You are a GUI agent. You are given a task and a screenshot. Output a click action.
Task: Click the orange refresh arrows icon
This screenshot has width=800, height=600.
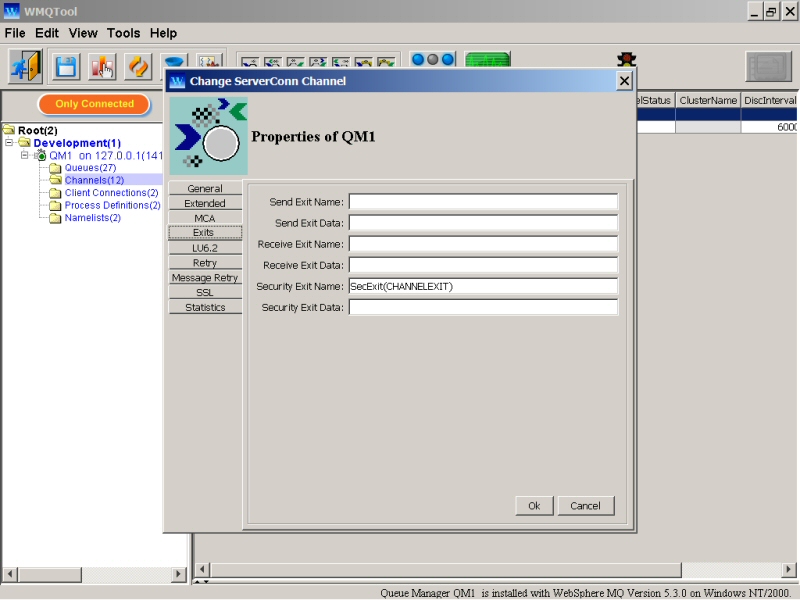pos(138,67)
